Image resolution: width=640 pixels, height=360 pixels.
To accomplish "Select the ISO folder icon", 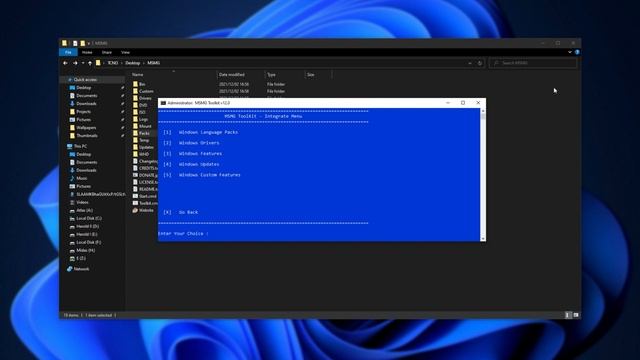I will point(135,112).
